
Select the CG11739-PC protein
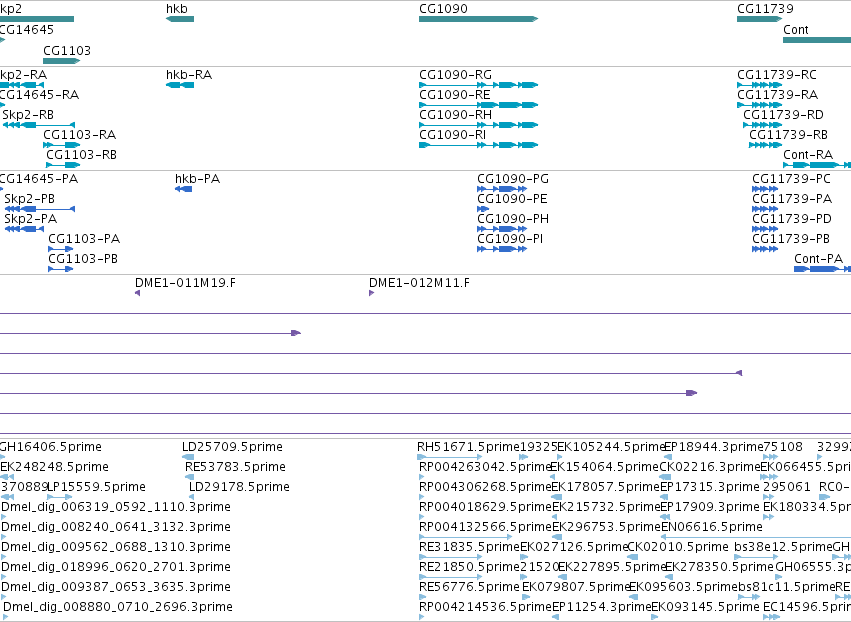(x=765, y=189)
